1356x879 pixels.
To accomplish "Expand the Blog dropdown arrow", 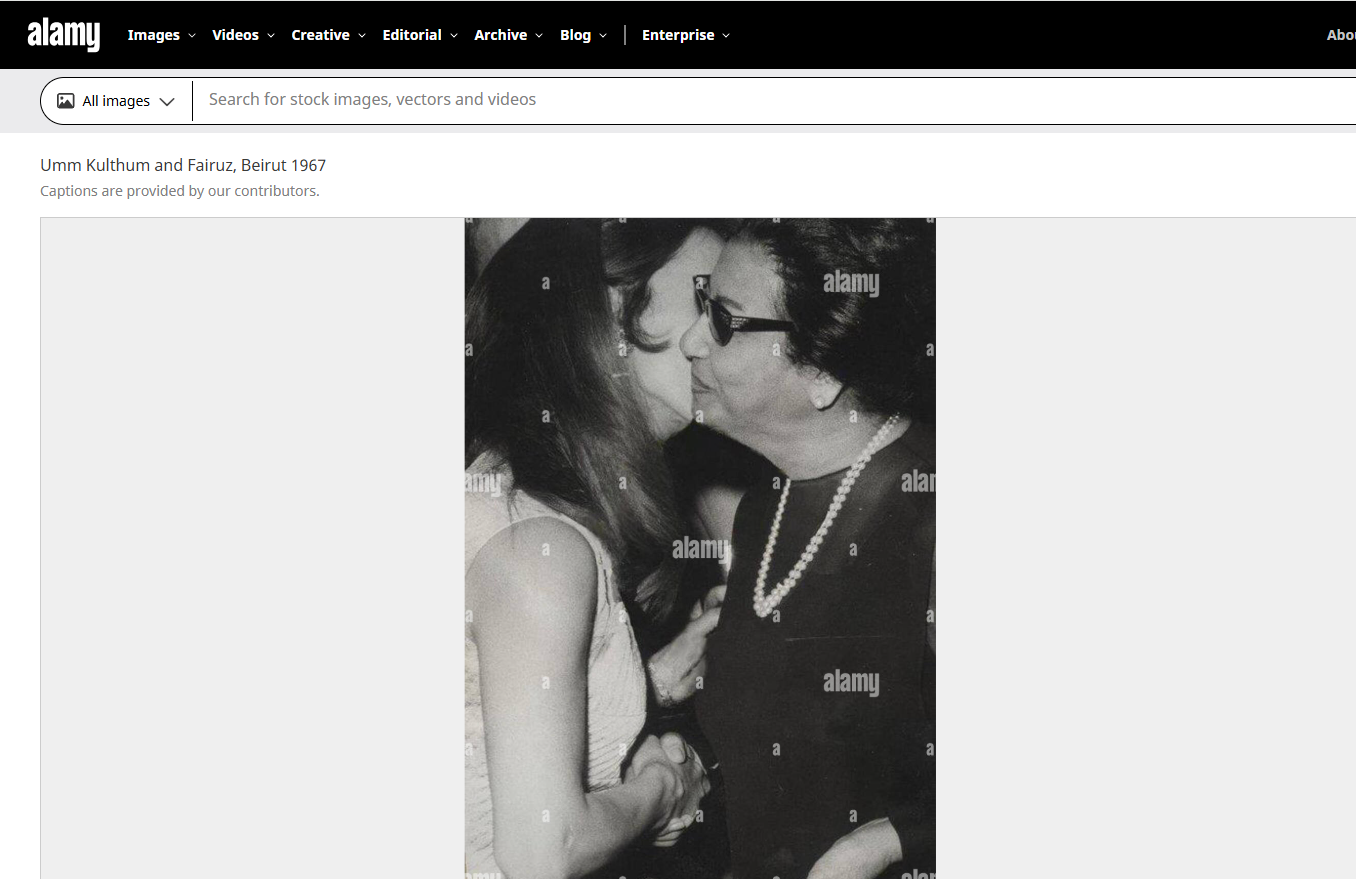I will coord(605,35).
